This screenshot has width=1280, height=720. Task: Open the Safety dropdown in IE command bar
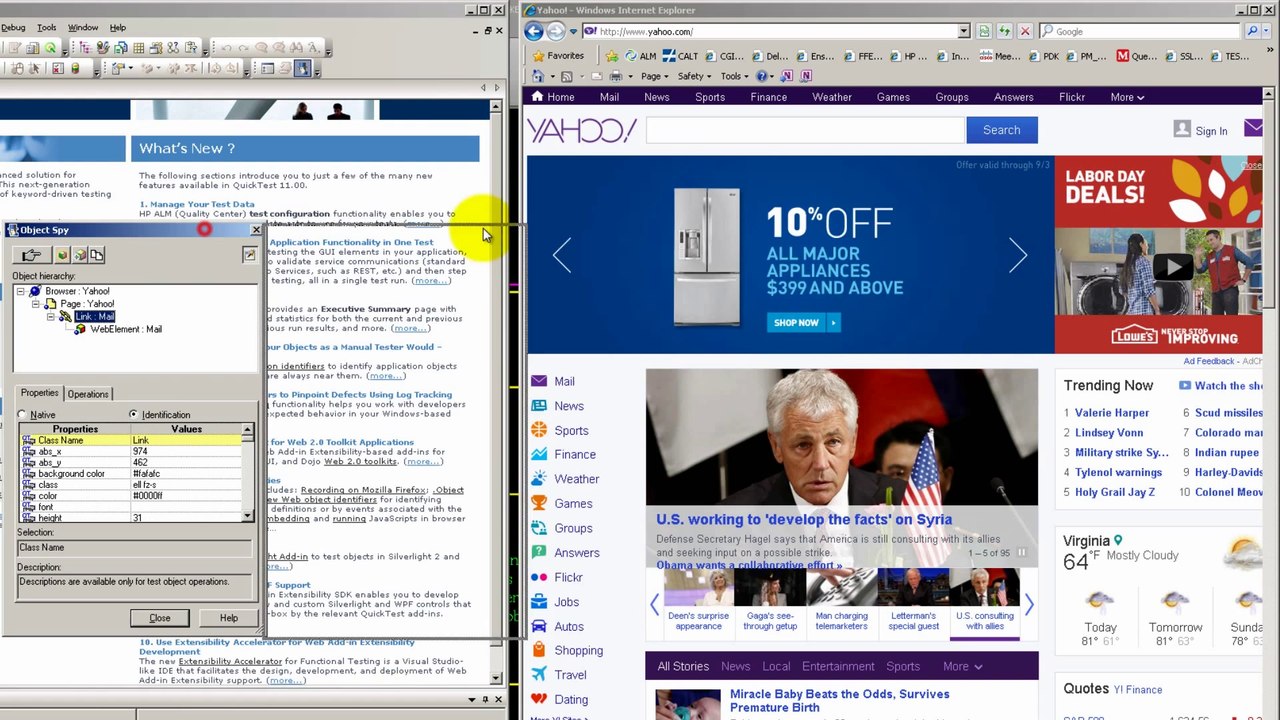(x=694, y=76)
